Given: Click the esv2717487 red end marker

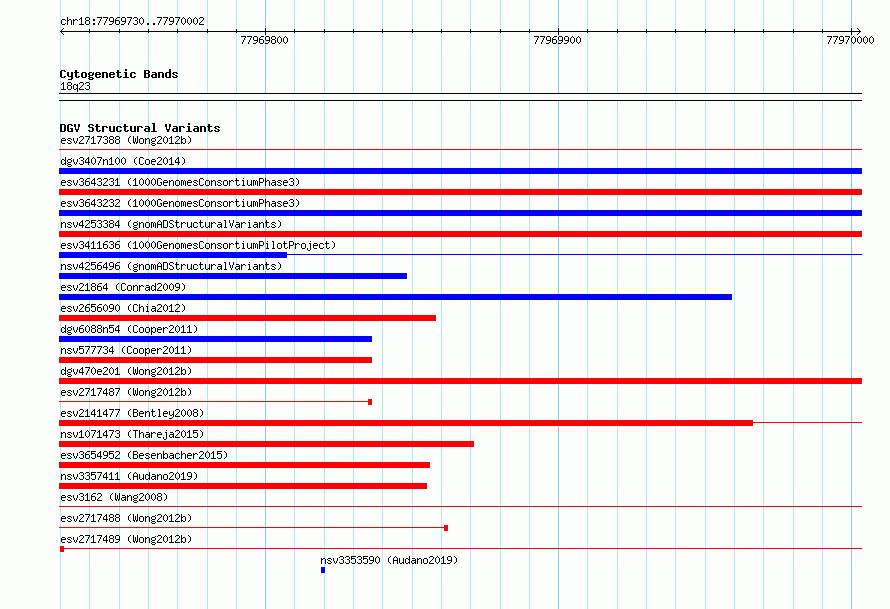Looking at the screenshot, I should pyautogui.click(x=370, y=402).
